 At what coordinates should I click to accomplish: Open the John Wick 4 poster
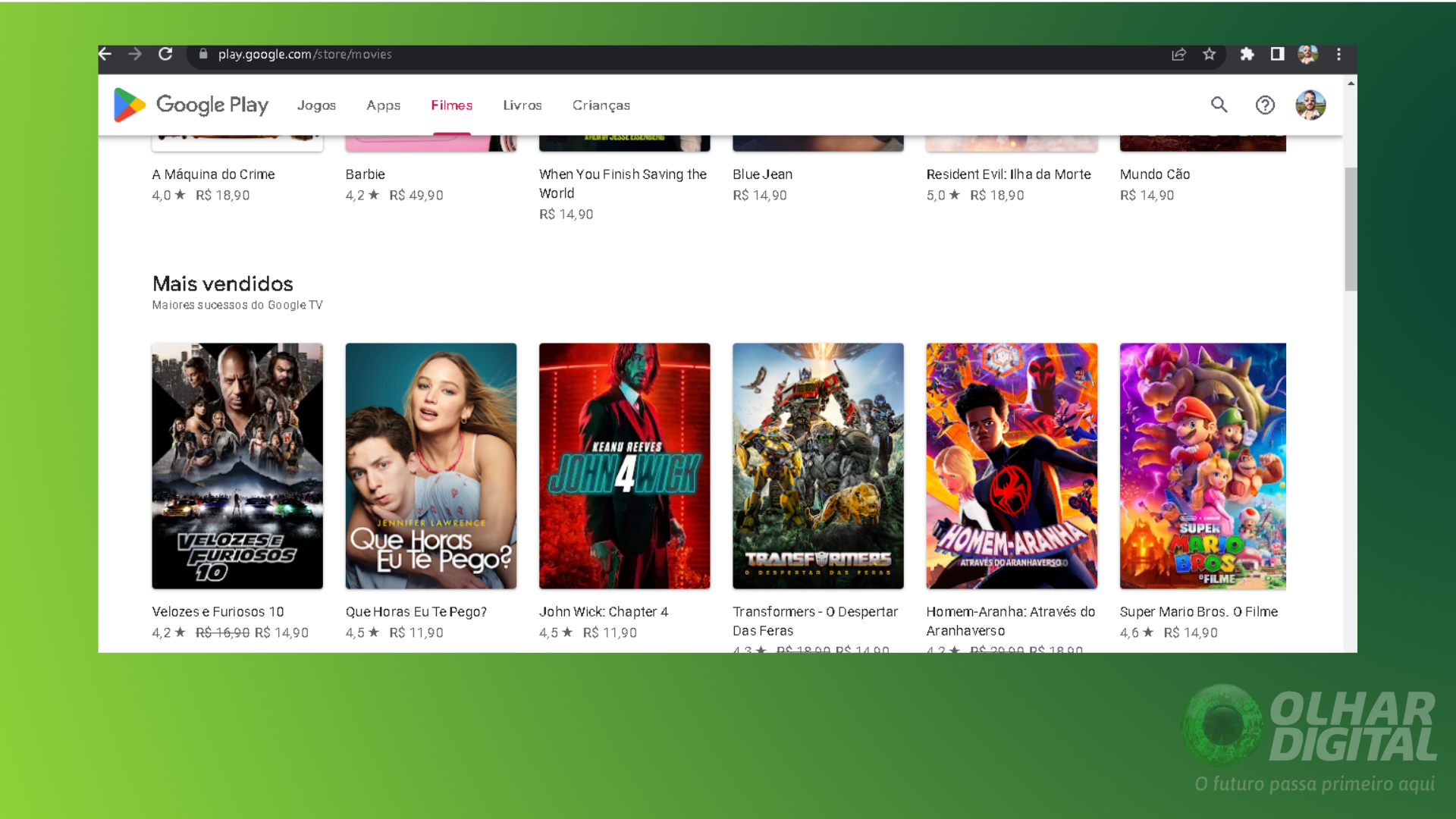coord(624,466)
